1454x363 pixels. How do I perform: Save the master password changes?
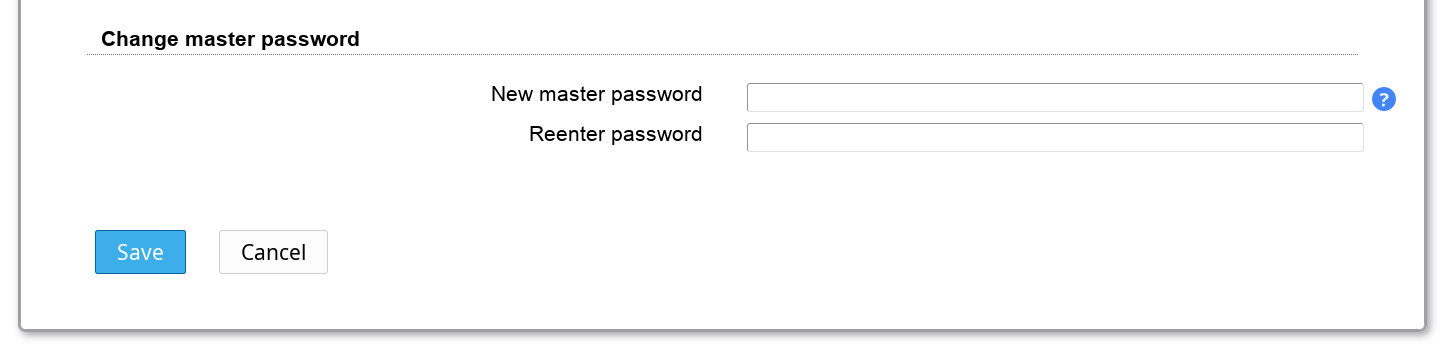coord(140,252)
